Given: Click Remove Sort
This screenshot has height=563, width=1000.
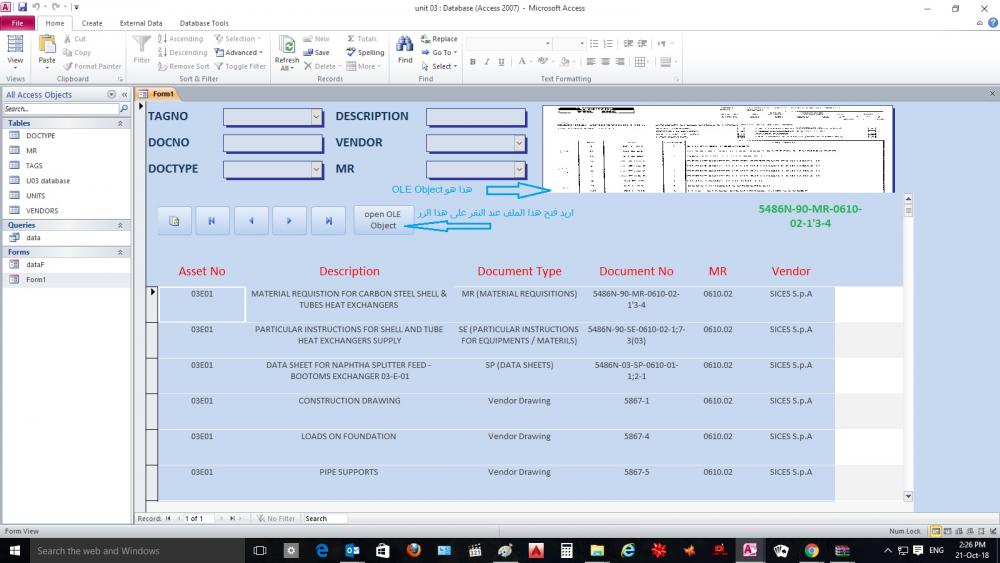Looking at the screenshot, I should pos(183,66).
